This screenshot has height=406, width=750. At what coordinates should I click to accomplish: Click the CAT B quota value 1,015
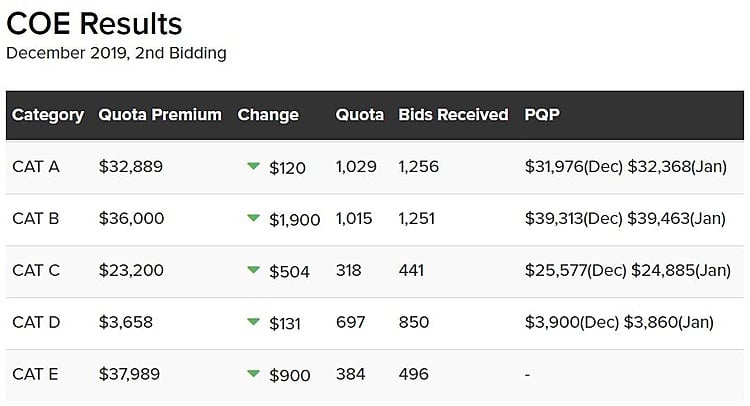click(x=354, y=219)
